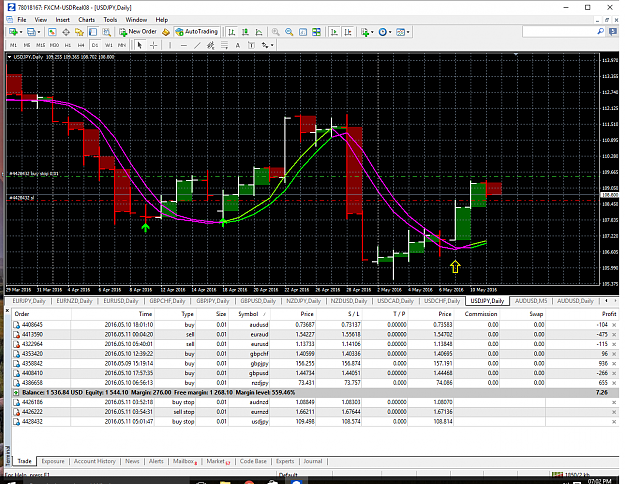The height and width of the screenshot is (484, 625).
Task: Open a new chart window
Action: tap(13, 32)
